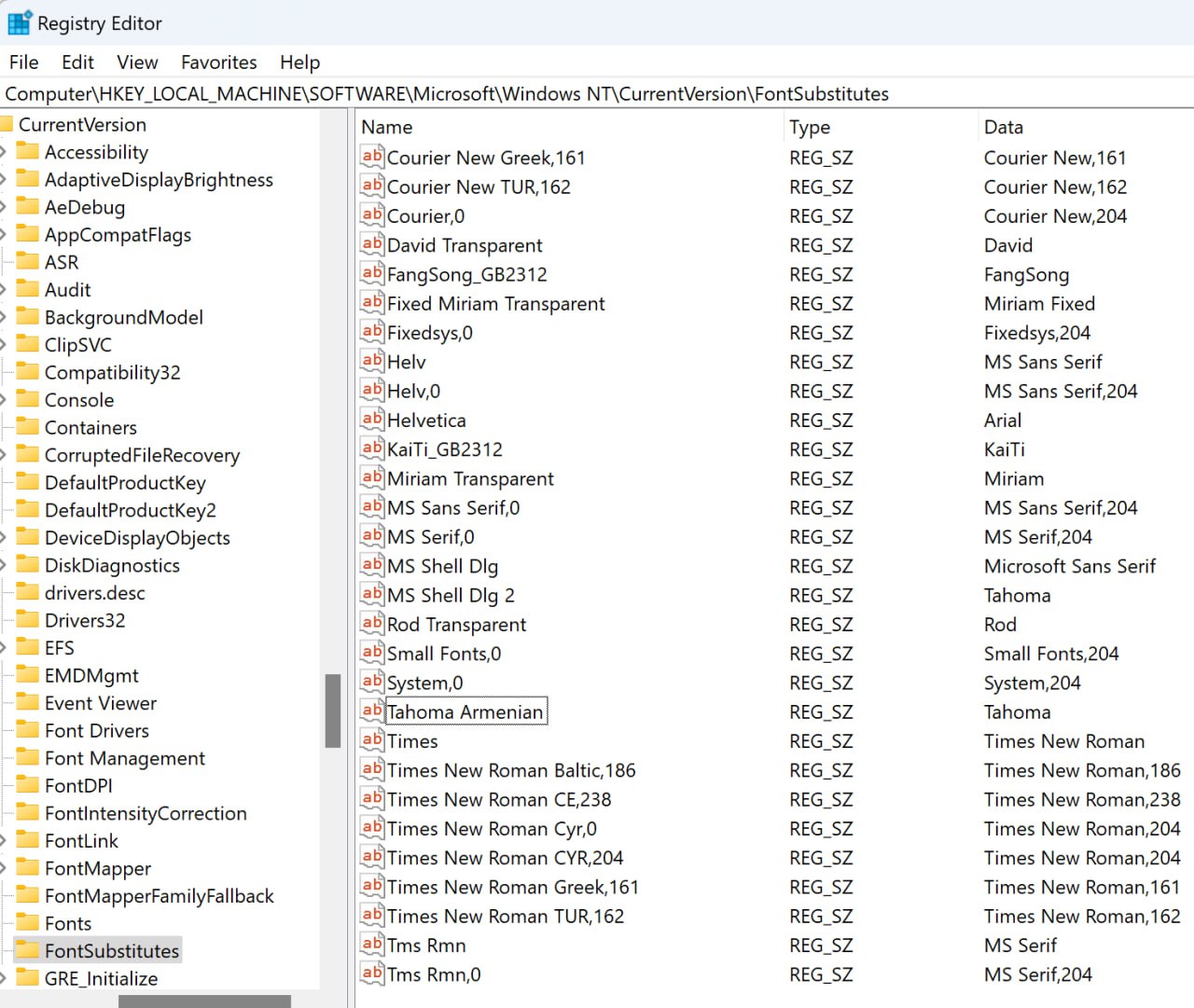
Task: Select the MS Sans Serif,0 value name
Action: point(453,507)
